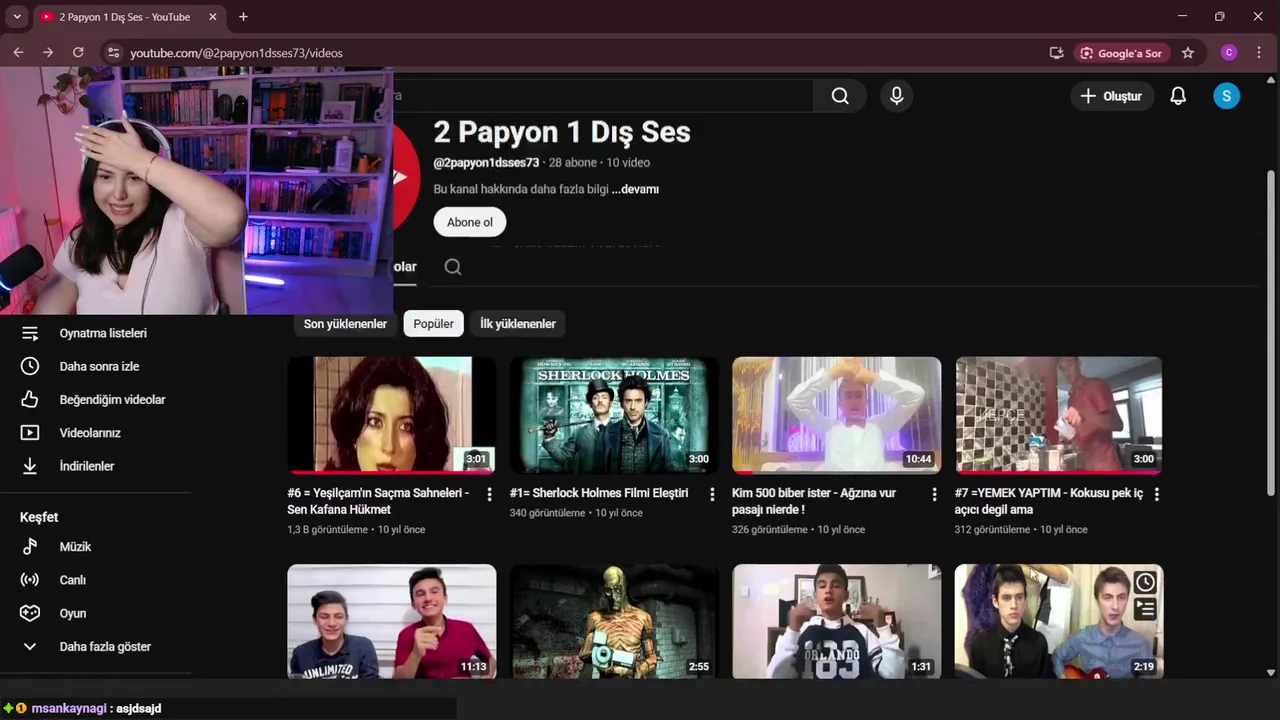Image resolution: width=1280 pixels, height=720 pixels.
Task: Click the address bar URL field
Action: (580, 53)
